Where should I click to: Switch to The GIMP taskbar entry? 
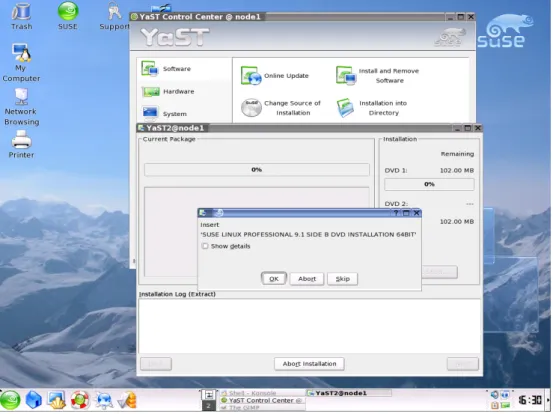pos(262,408)
